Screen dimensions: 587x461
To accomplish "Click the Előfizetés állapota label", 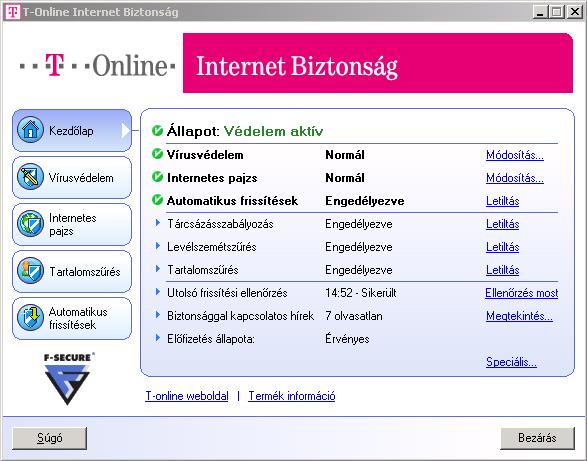I will point(211,339).
